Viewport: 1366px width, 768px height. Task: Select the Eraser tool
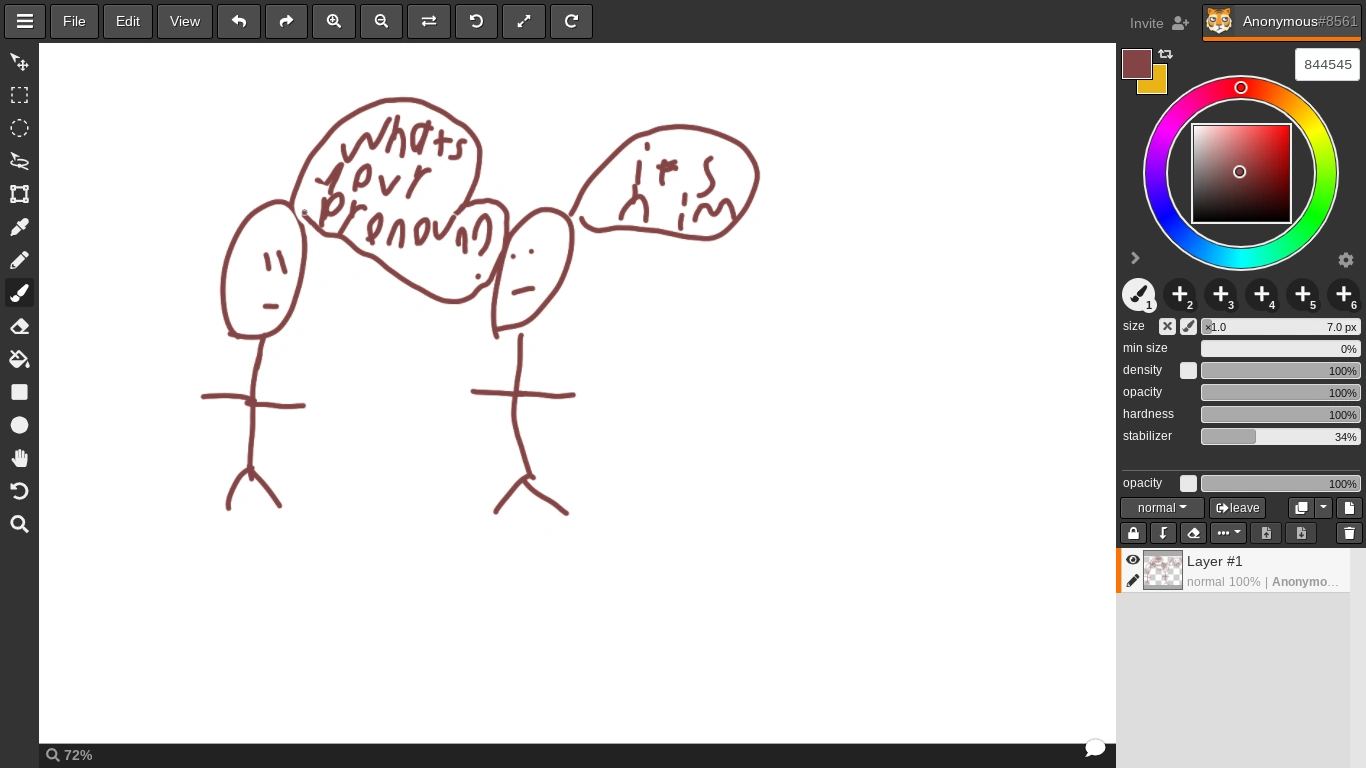19,326
